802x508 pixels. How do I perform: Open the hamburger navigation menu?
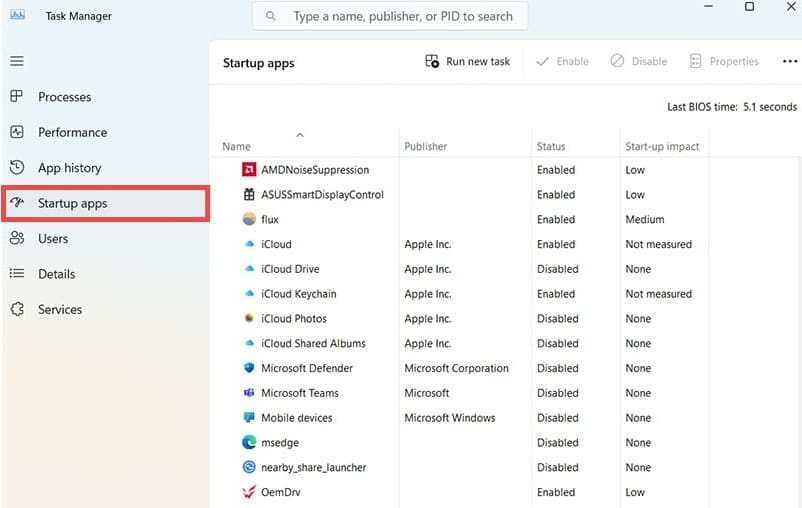tap(17, 61)
